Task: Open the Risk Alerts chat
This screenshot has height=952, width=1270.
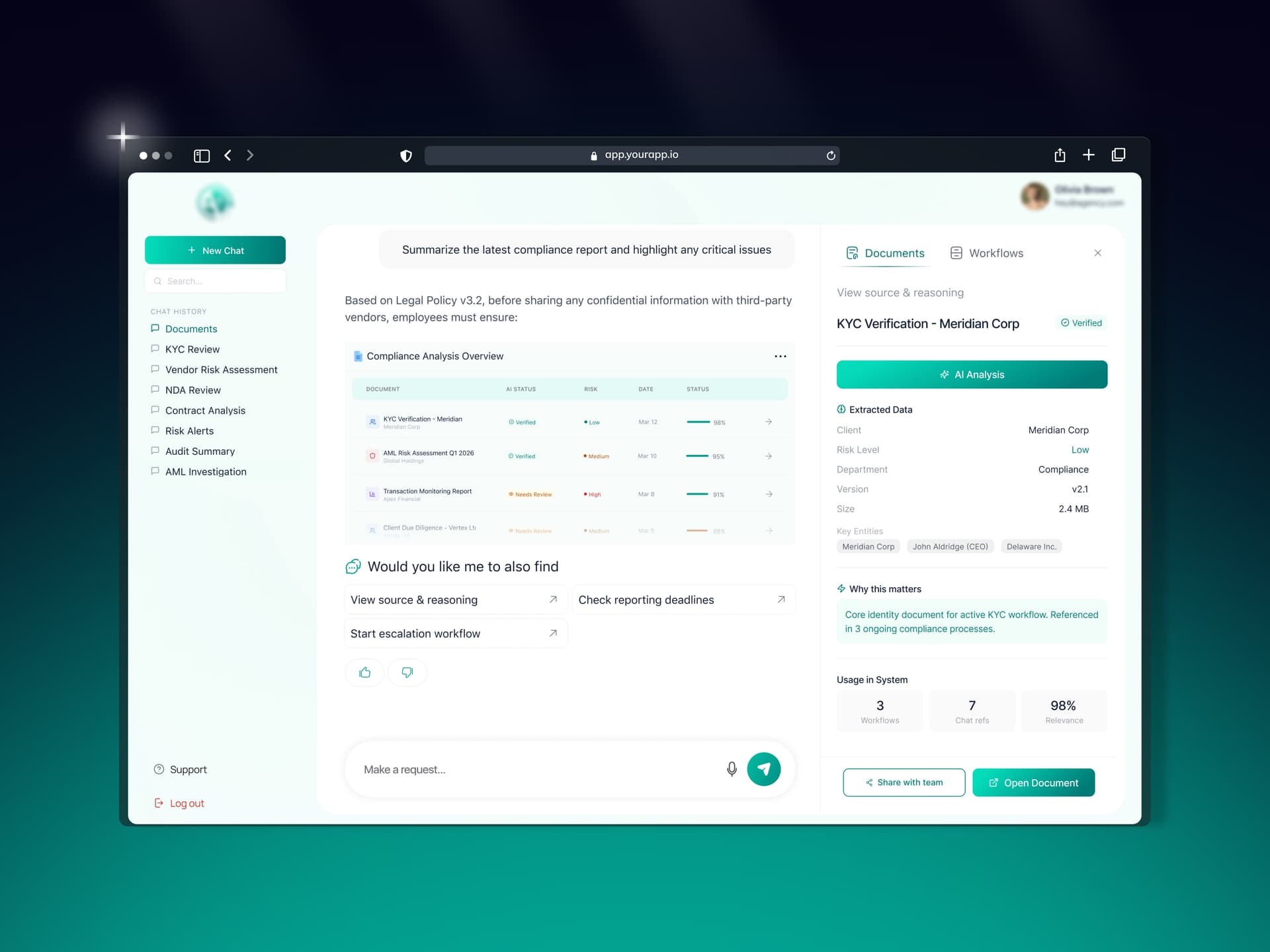Action: tap(183, 431)
